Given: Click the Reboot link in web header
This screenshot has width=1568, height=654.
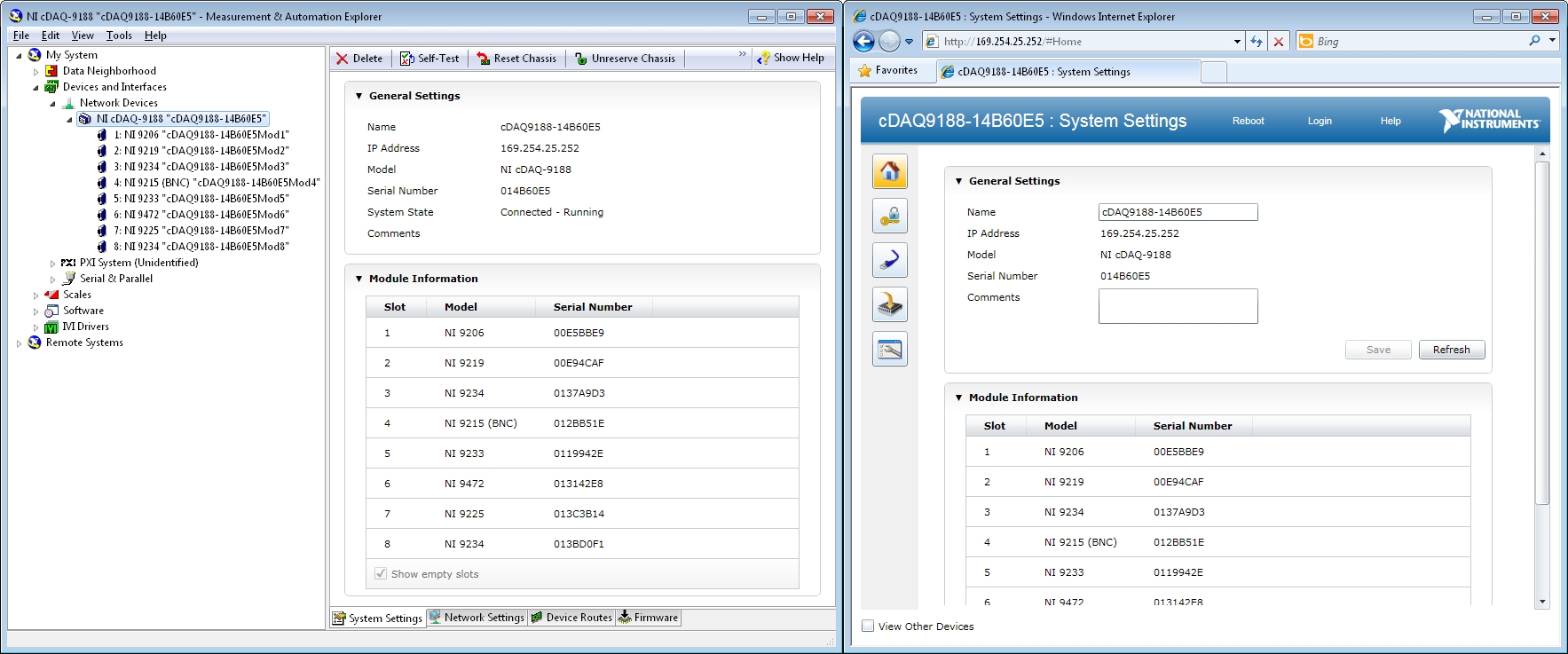Looking at the screenshot, I should pyautogui.click(x=1248, y=121).
